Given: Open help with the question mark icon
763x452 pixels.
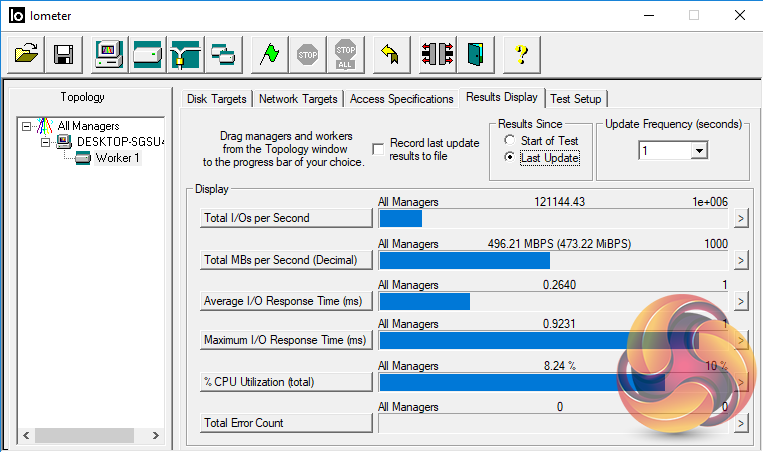Looking at the screenshot, I should (521, 54).
